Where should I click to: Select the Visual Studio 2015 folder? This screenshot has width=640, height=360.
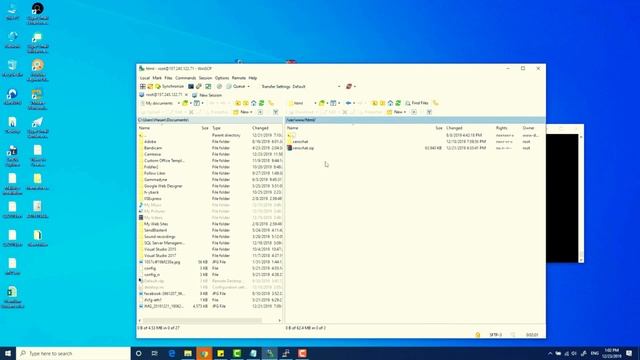click(x=160, y=249)
